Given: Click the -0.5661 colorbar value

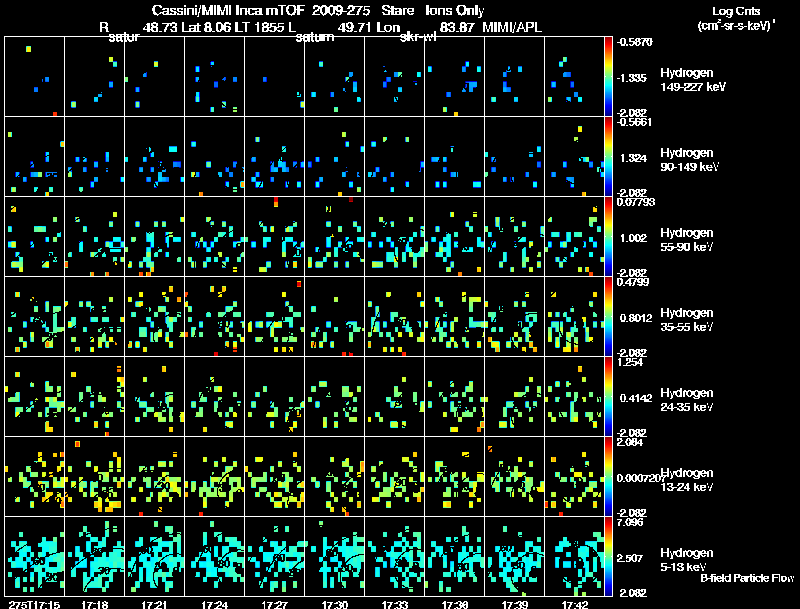Looking at the screenshot, I should point(634,122).
